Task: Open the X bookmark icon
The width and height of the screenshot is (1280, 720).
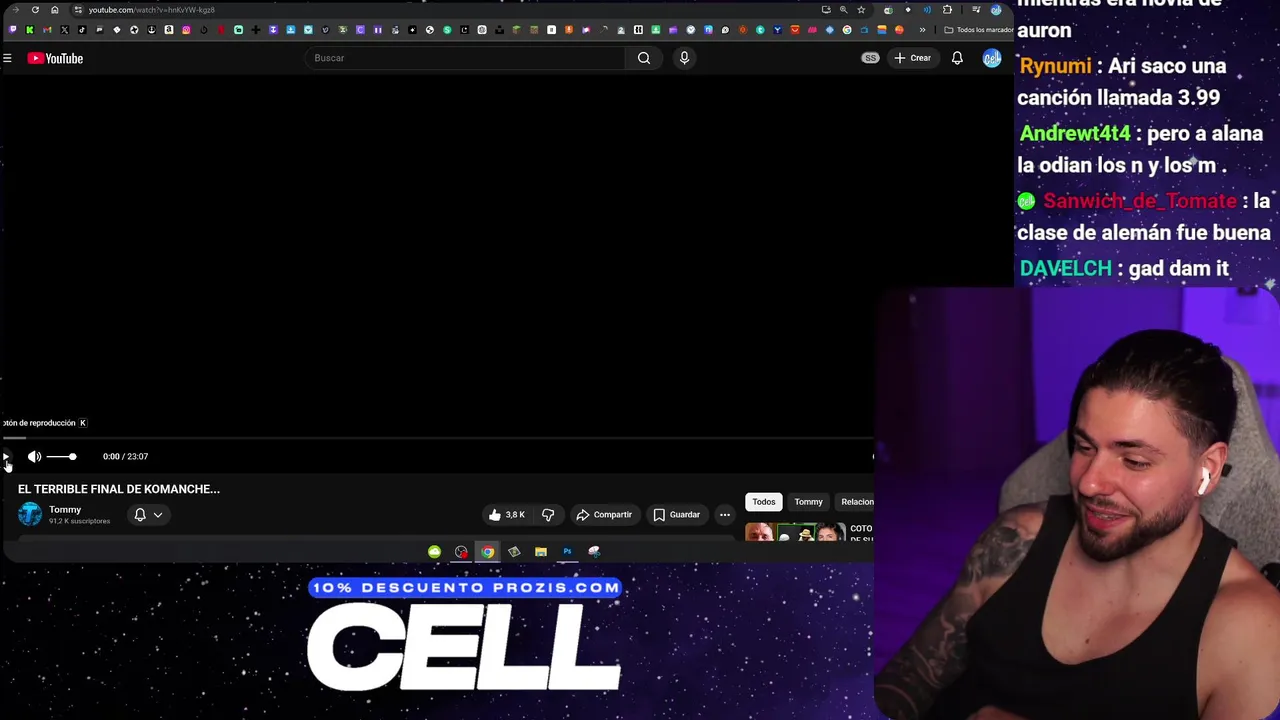Action: (65, 30)
